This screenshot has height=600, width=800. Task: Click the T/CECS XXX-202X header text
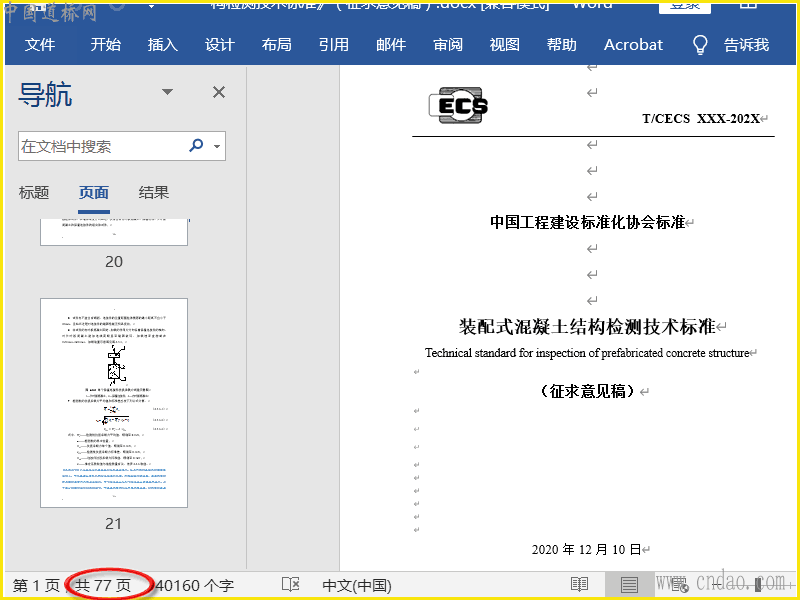[x=701, y=118]
